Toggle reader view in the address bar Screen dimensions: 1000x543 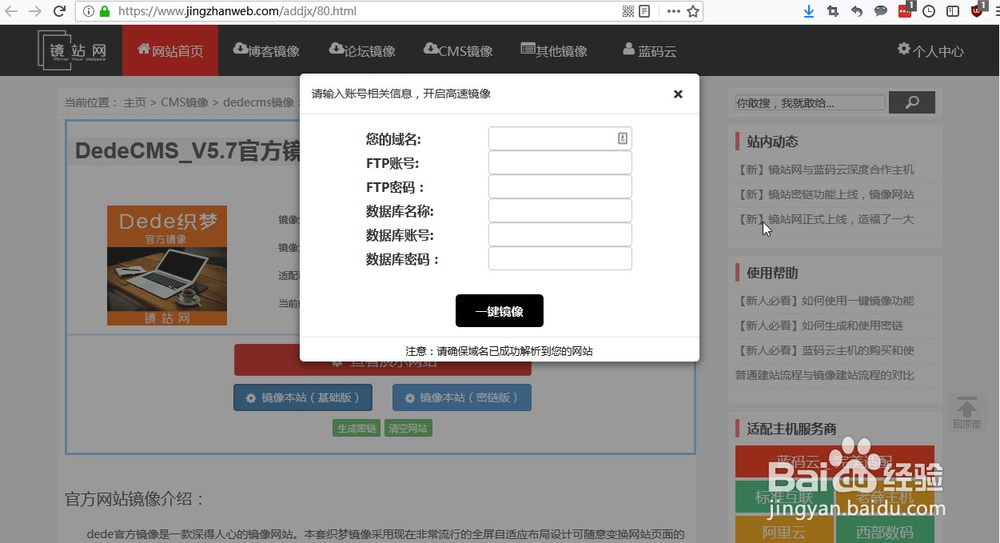tap(644, 11)
